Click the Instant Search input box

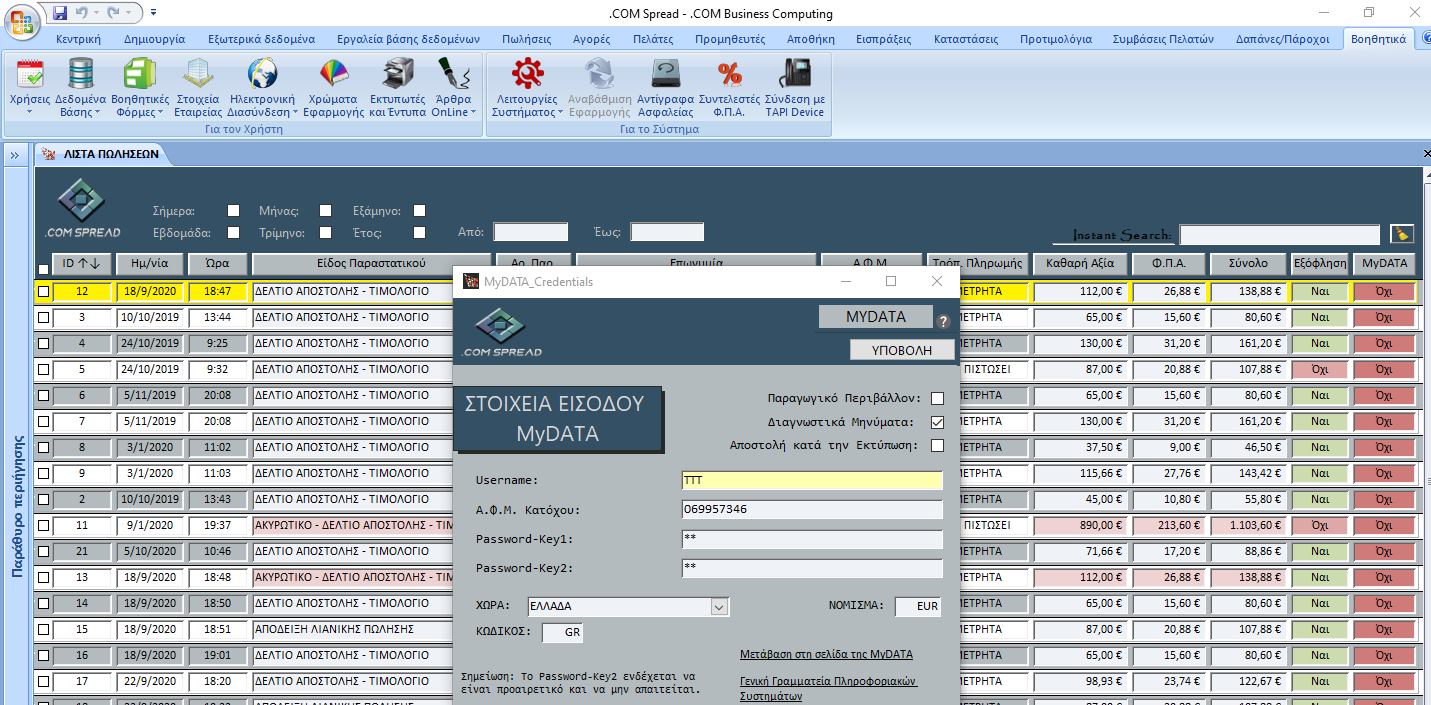(1281, 235)
